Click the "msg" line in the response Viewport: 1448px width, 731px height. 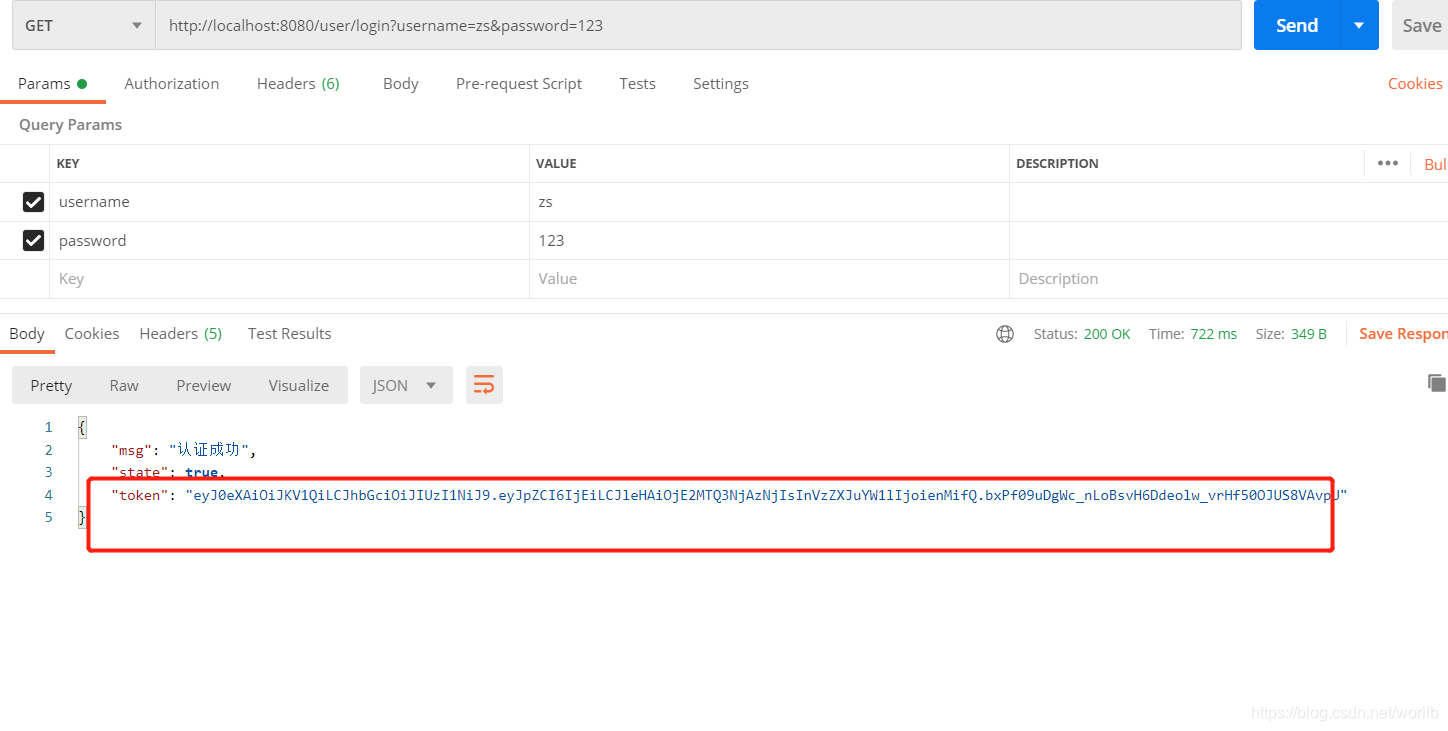pyautogui.click(x=184, y=450)
